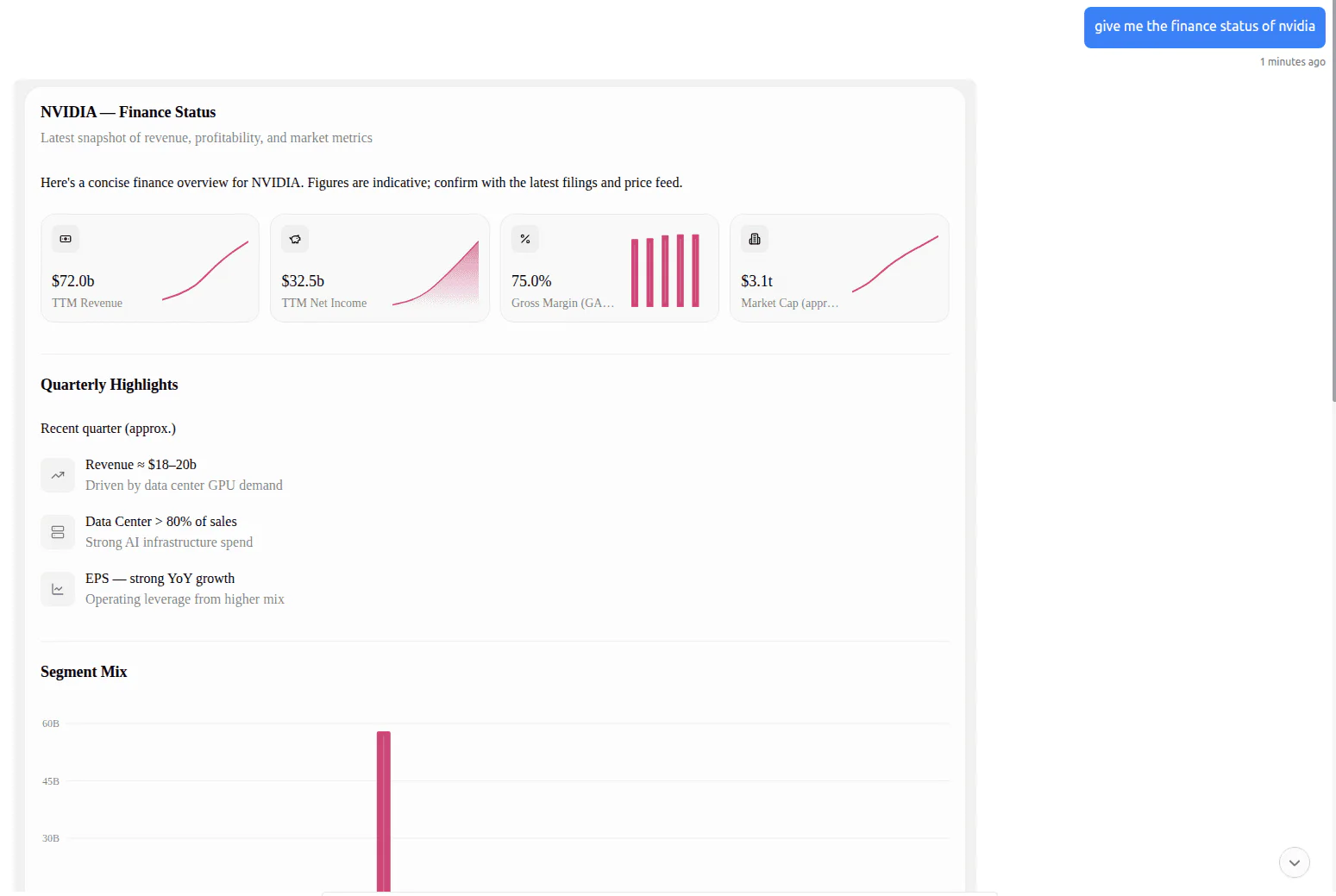Open the scroll-down disclosure control at bottom right
The image size is (1336, 896).
point(1294,862)
